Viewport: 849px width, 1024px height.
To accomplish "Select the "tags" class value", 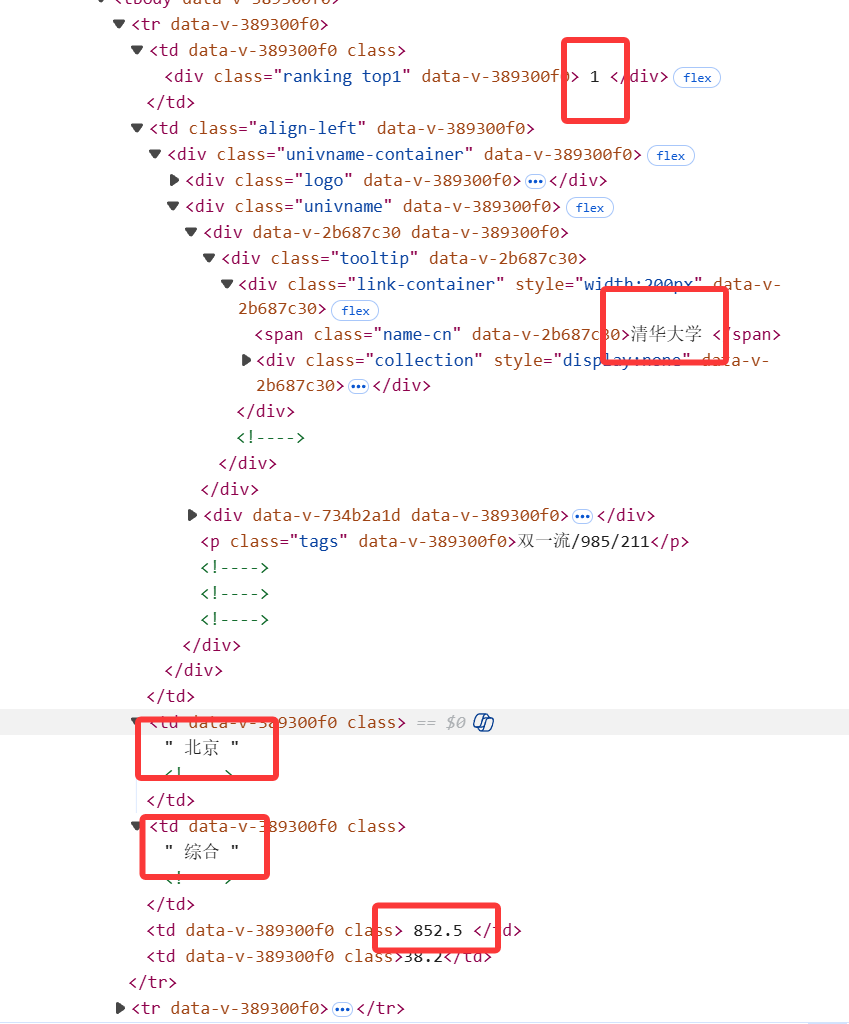I will pyautogui.click(x=318, y=541).
